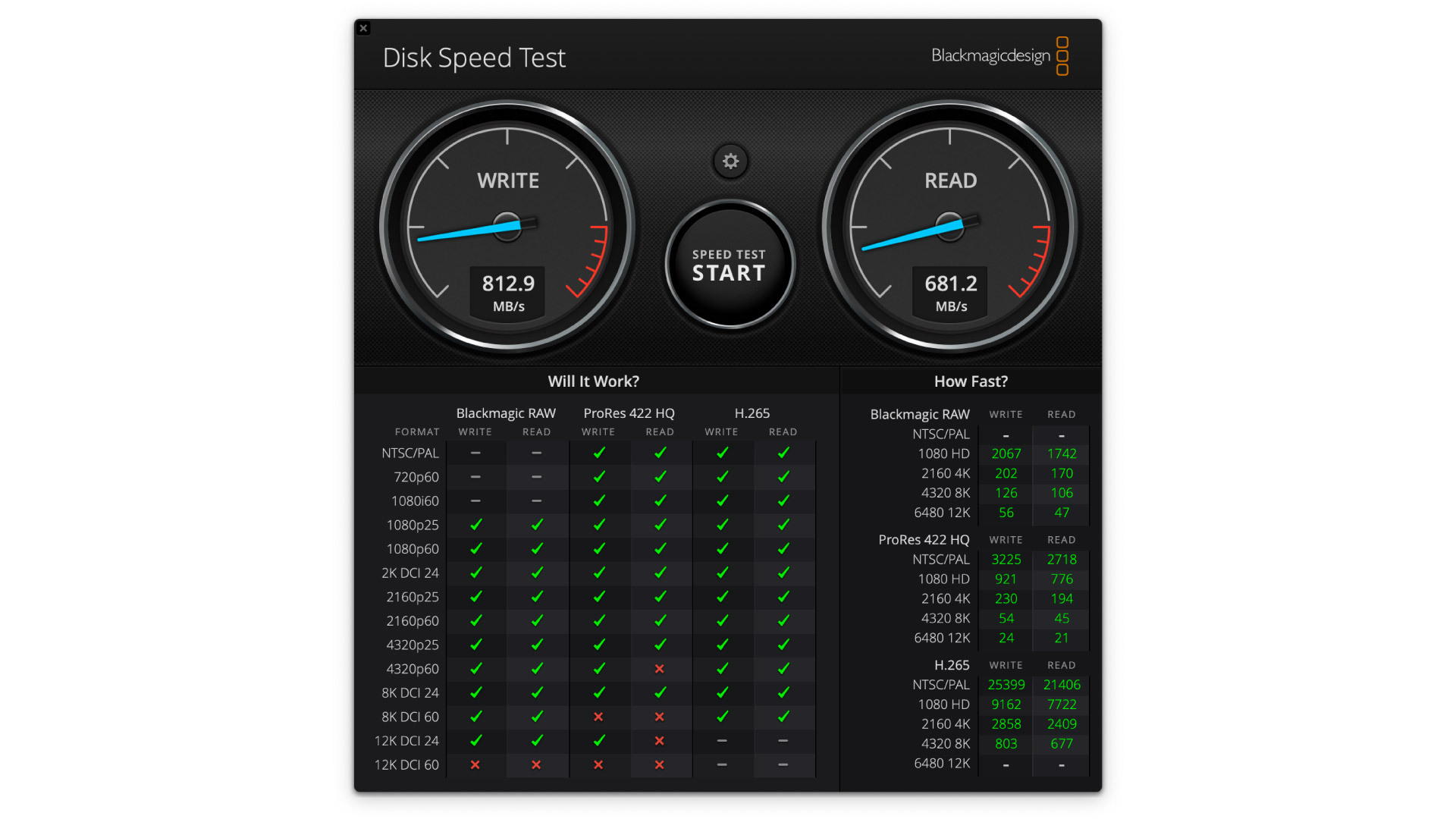The height and width of the screenshot is (819, 1456).
Task: Open the settings gear icon
Action: tap(730, 162)
